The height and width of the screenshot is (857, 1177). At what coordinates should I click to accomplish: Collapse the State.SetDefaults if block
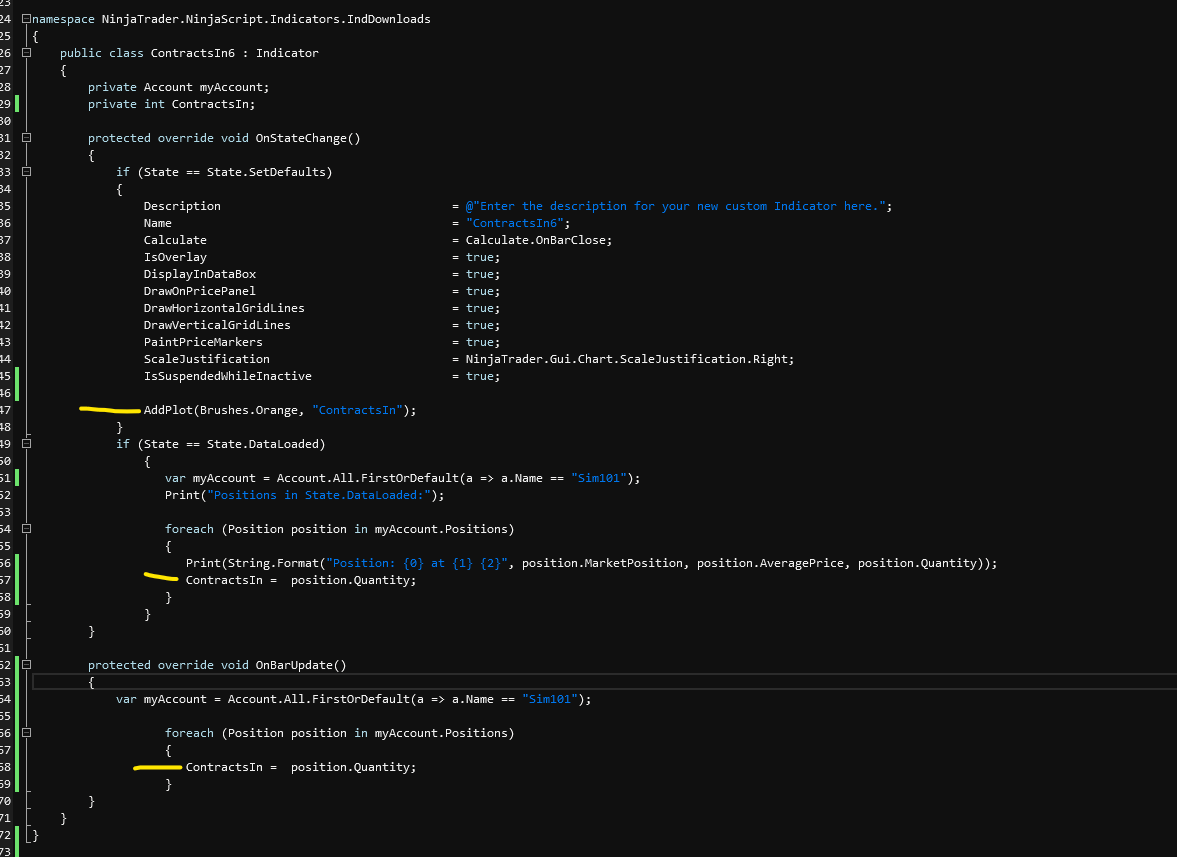[27, 172]
